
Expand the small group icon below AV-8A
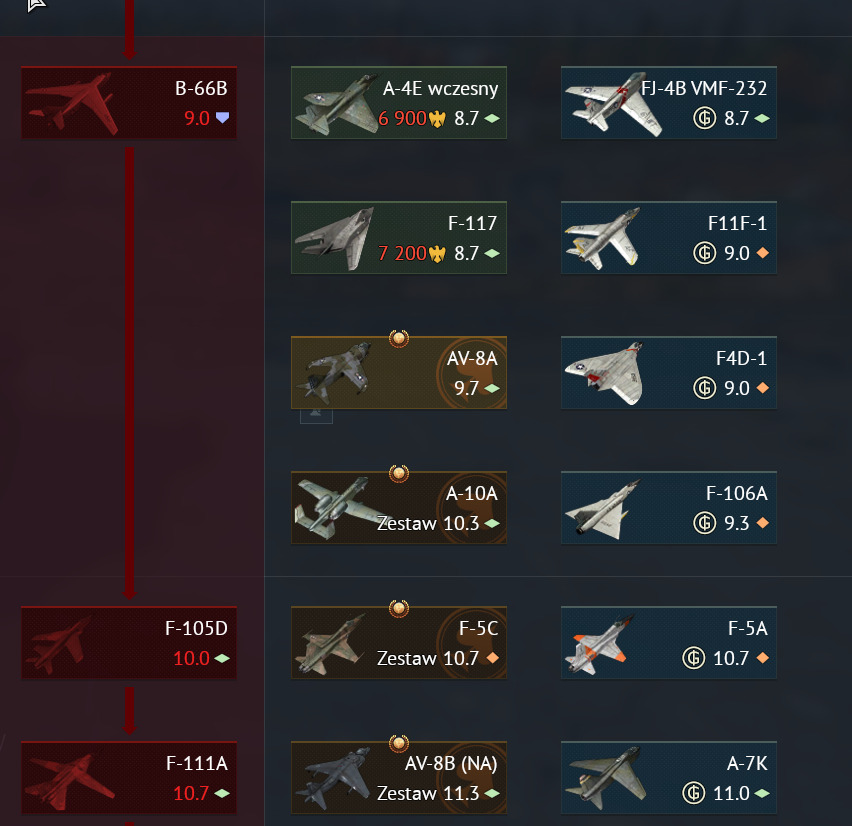coord(316,415)
